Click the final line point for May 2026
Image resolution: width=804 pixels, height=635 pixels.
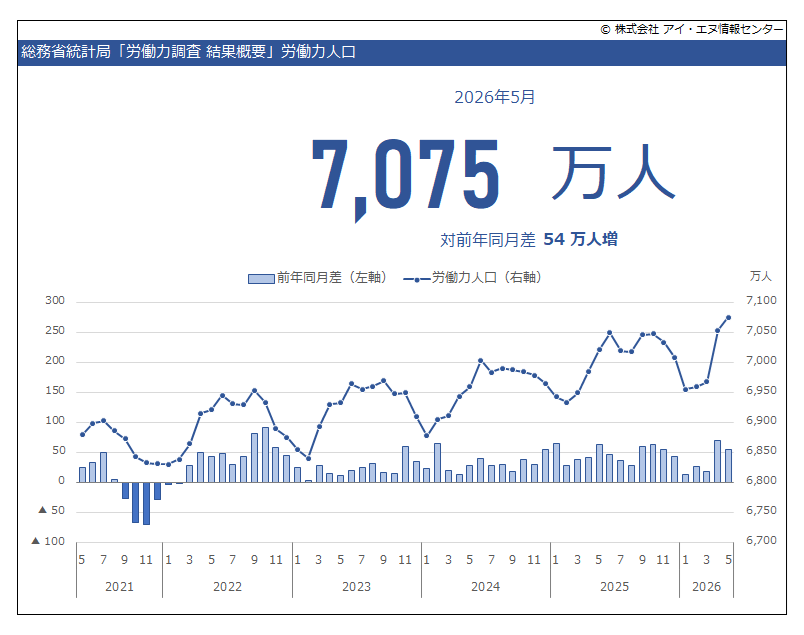[729, 318]
